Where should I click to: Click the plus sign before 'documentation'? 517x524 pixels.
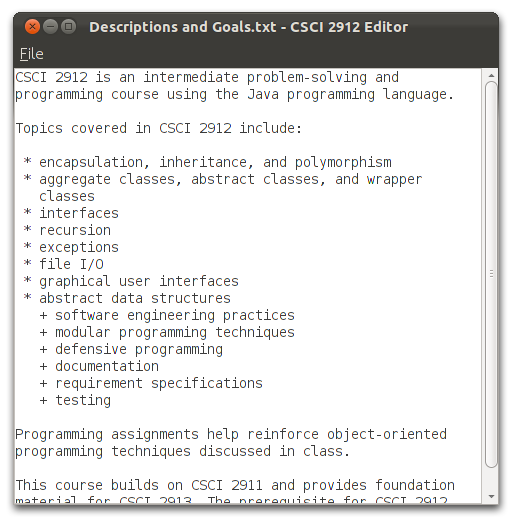click(x=43, y=367)
